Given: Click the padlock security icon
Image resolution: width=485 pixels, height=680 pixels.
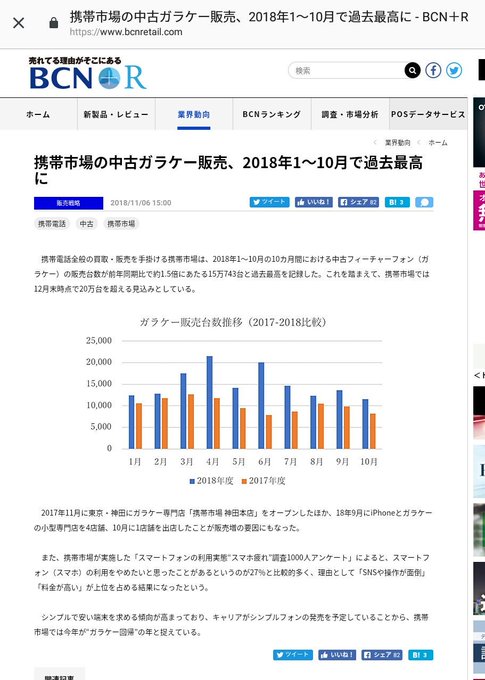Looking at the screenshot, I should [54, 23].
